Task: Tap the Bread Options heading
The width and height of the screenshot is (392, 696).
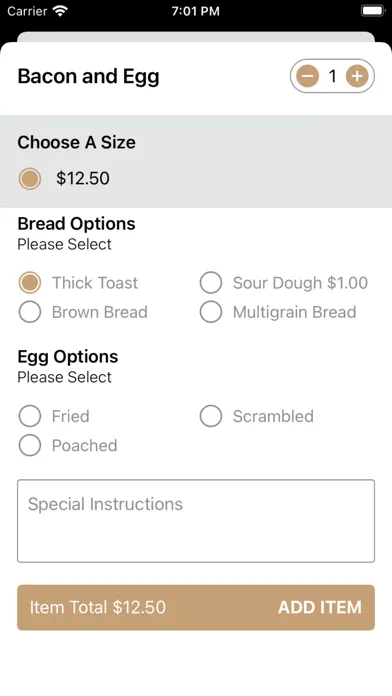Action: coord(76,224)
